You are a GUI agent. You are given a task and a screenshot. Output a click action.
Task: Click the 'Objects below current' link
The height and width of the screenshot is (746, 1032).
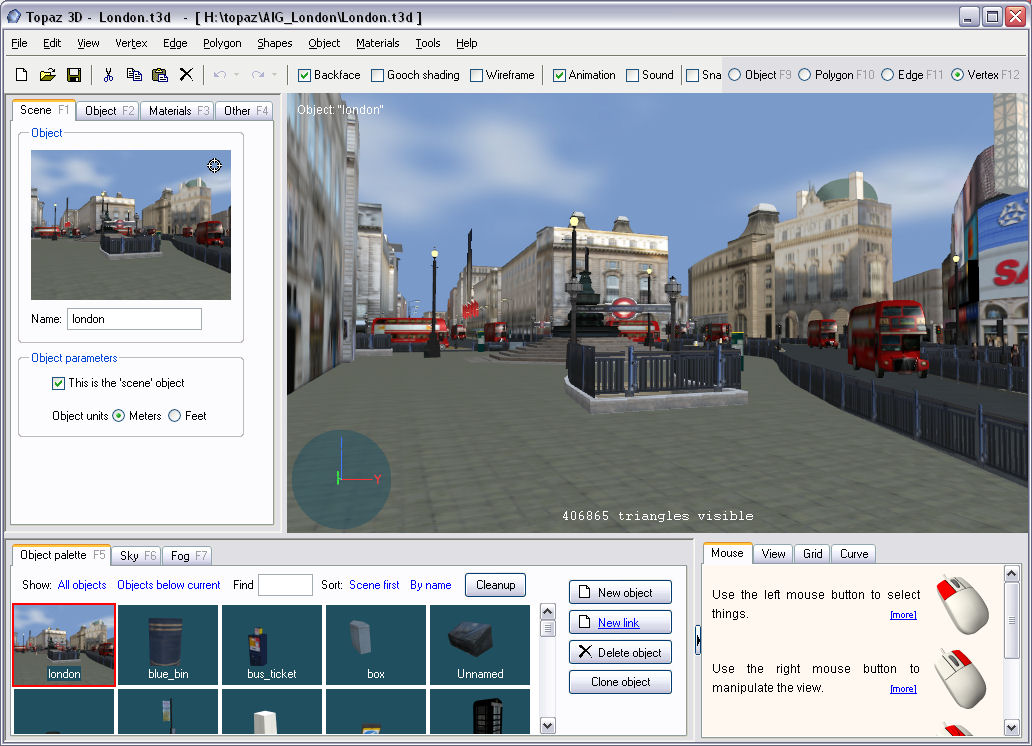(168, 585)
